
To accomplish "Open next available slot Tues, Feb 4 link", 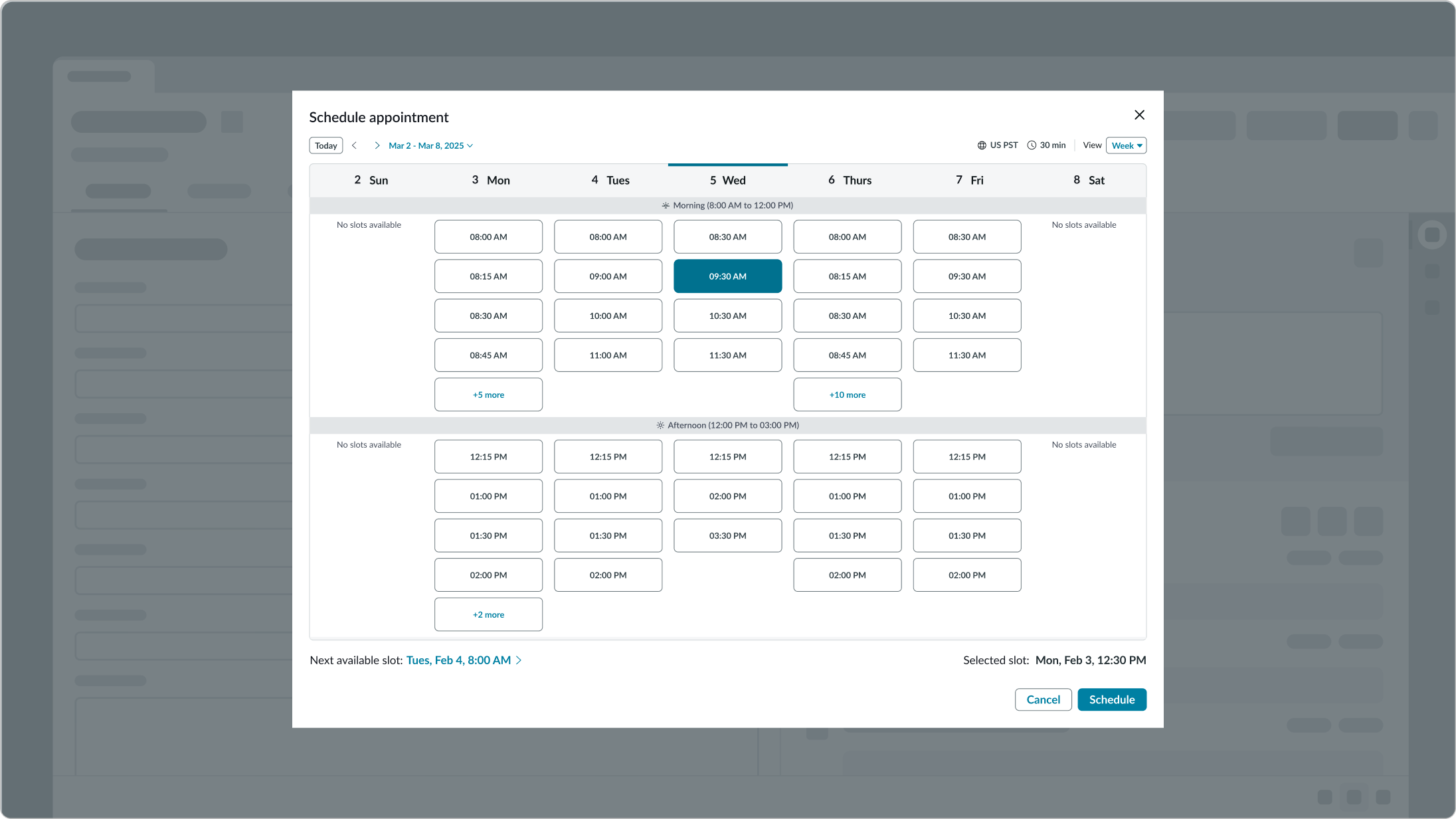I will coord(458,660).
